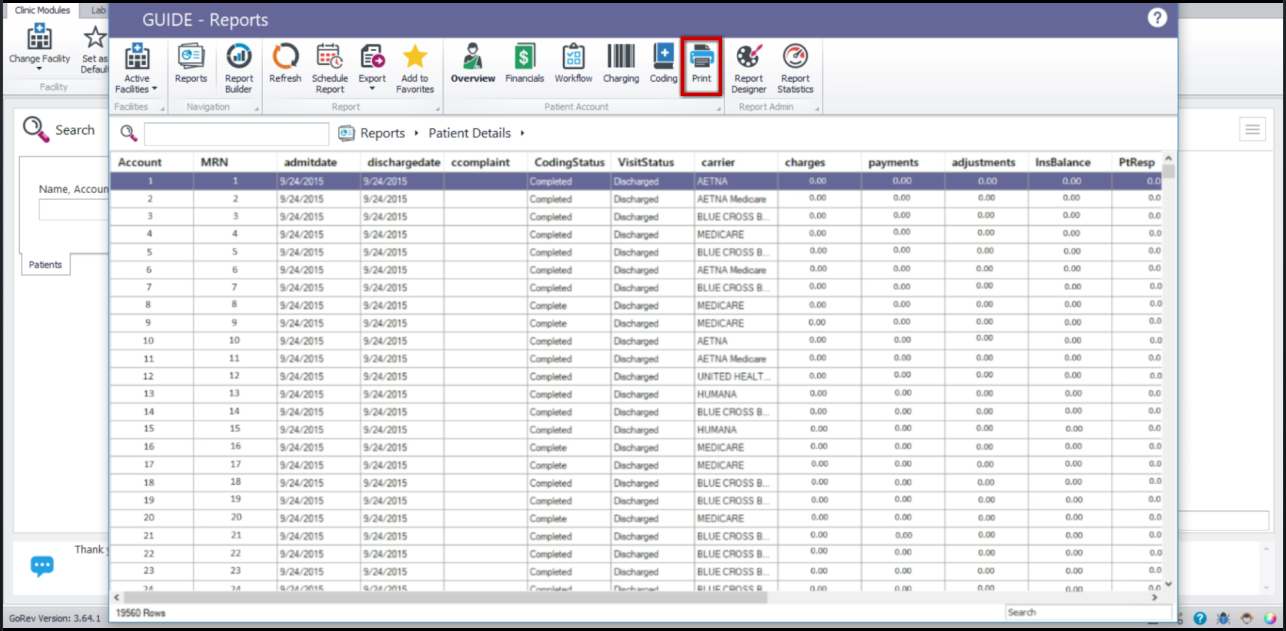Open Report Statistics
1286x631 pixels.
click(x=795, y=68)
